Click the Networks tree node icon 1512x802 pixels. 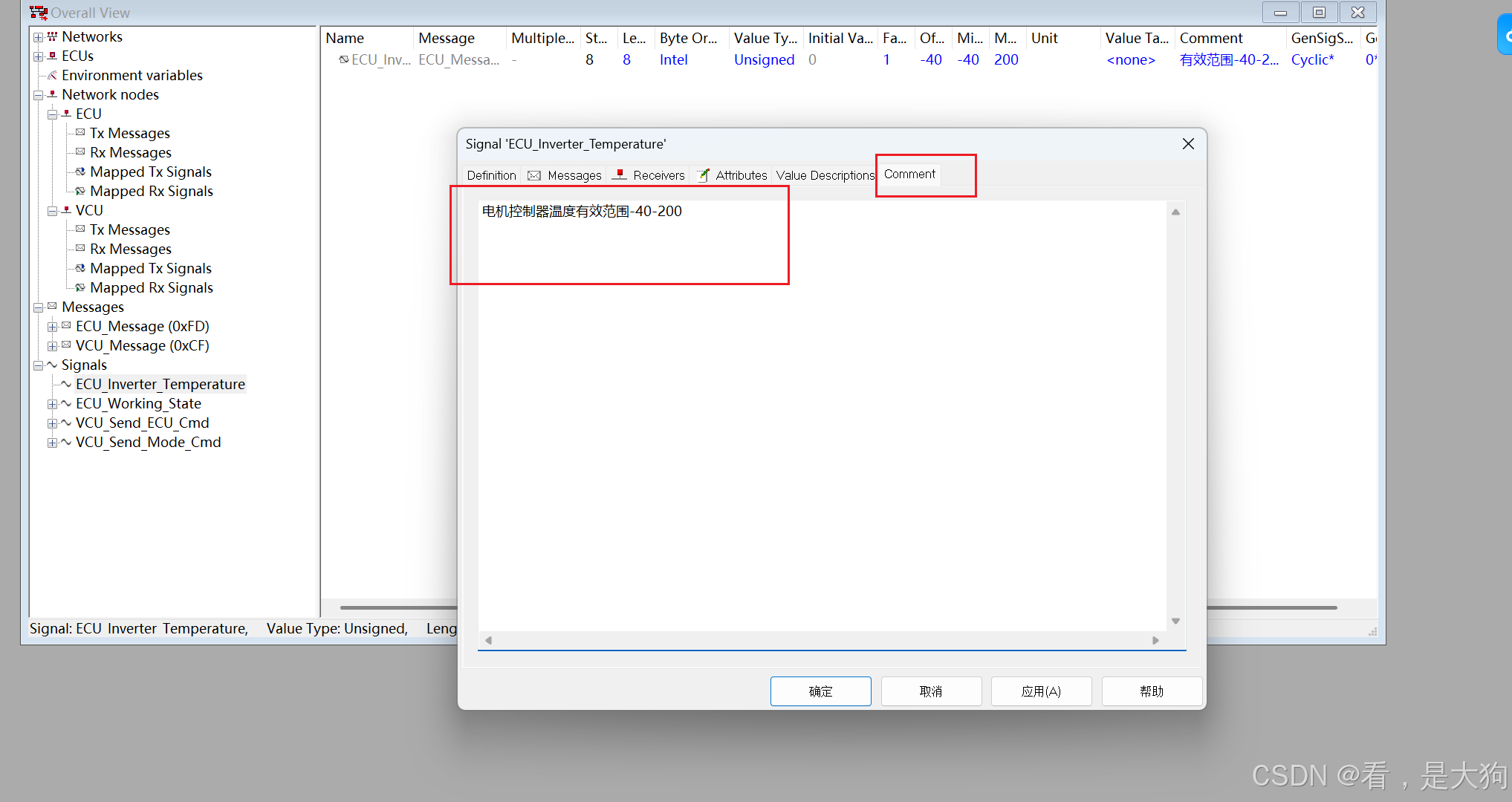coord(52,36)
